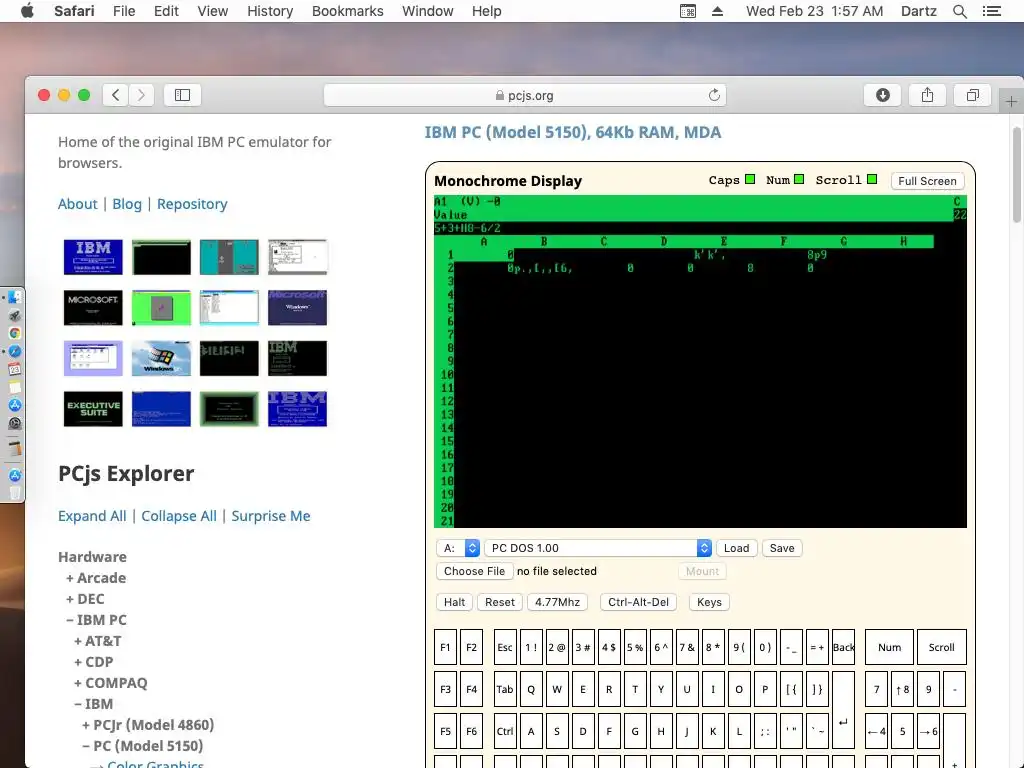The height and width of the screenshot is (768, 1024).
Task: Show the Safari sidebar
Action: coord(182,95)
